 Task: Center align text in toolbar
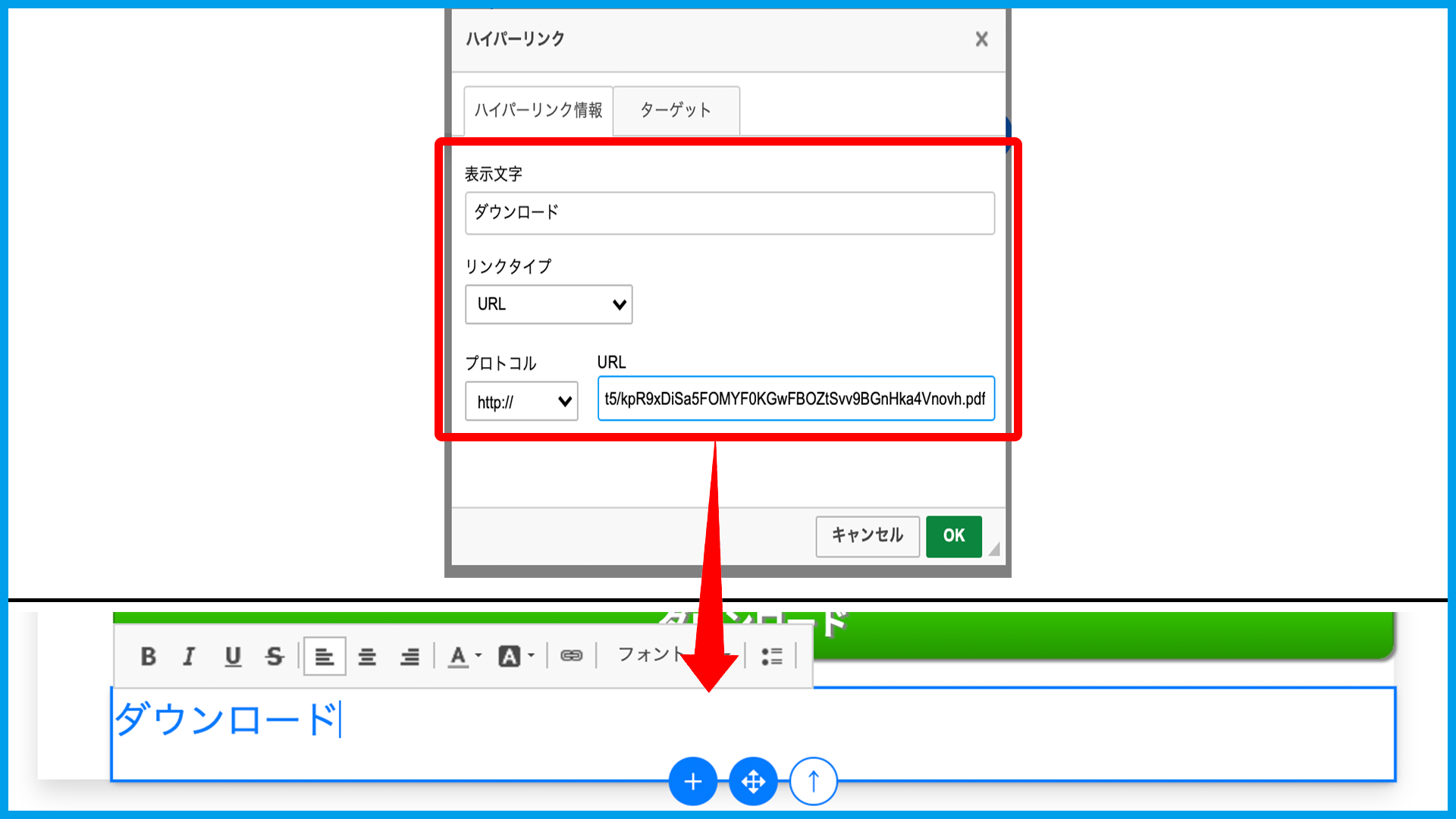[x=367, y=656]
